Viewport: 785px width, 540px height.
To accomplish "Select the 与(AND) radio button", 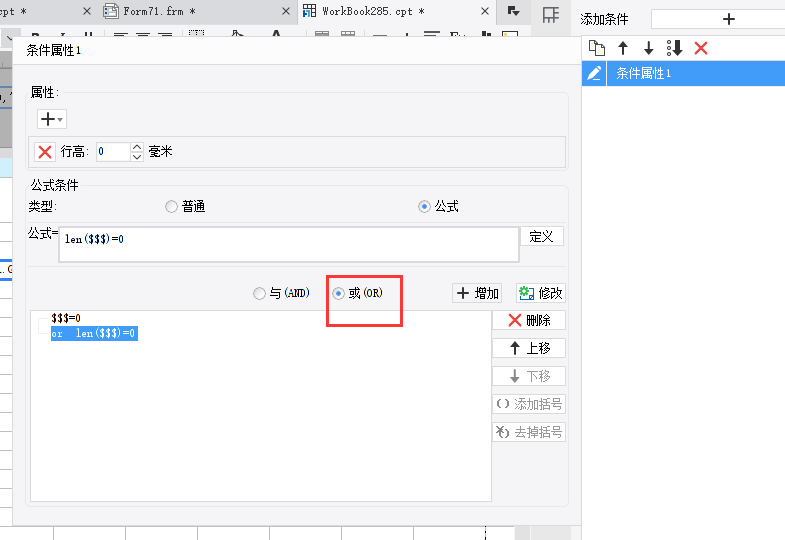I will 259,293.
